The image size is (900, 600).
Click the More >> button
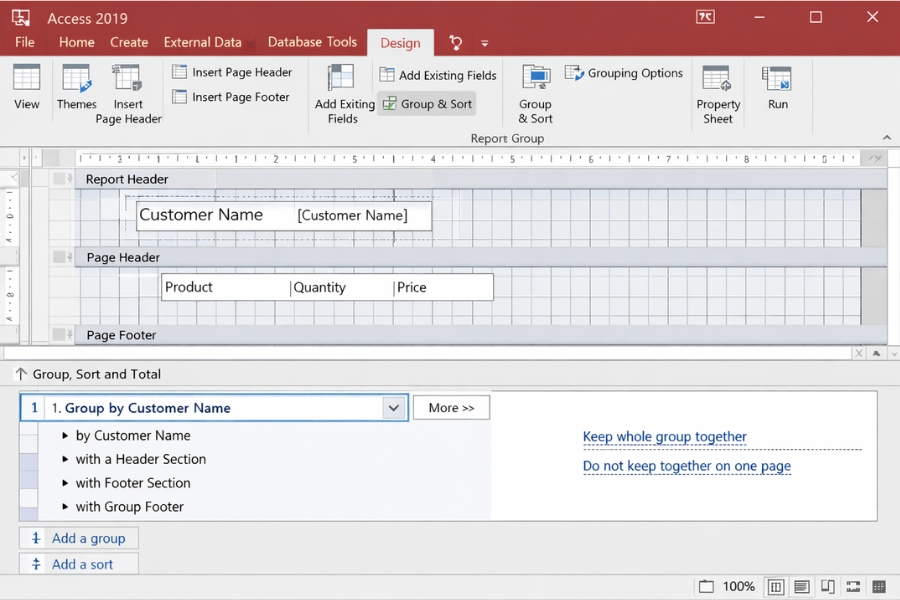click(451, 408)
